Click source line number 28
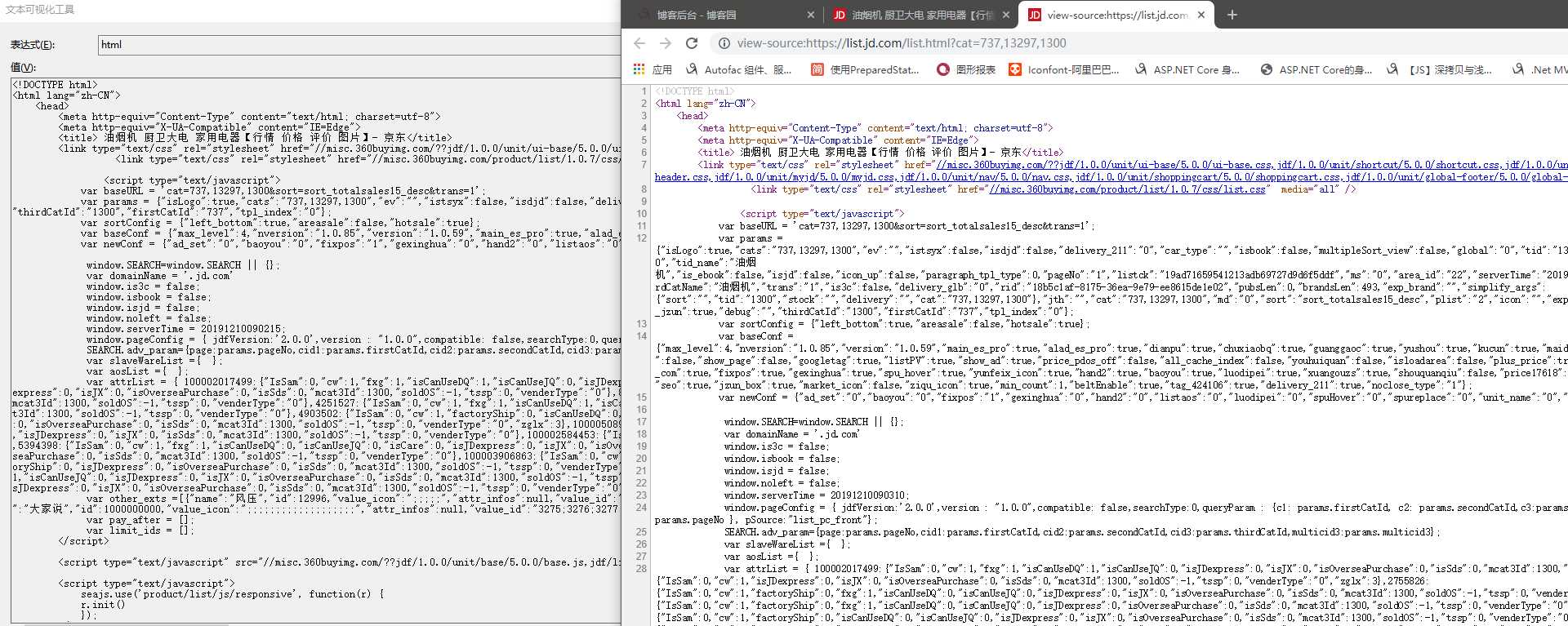The image size is (1568, 626). pyautogui.click(x=642, y=569)
